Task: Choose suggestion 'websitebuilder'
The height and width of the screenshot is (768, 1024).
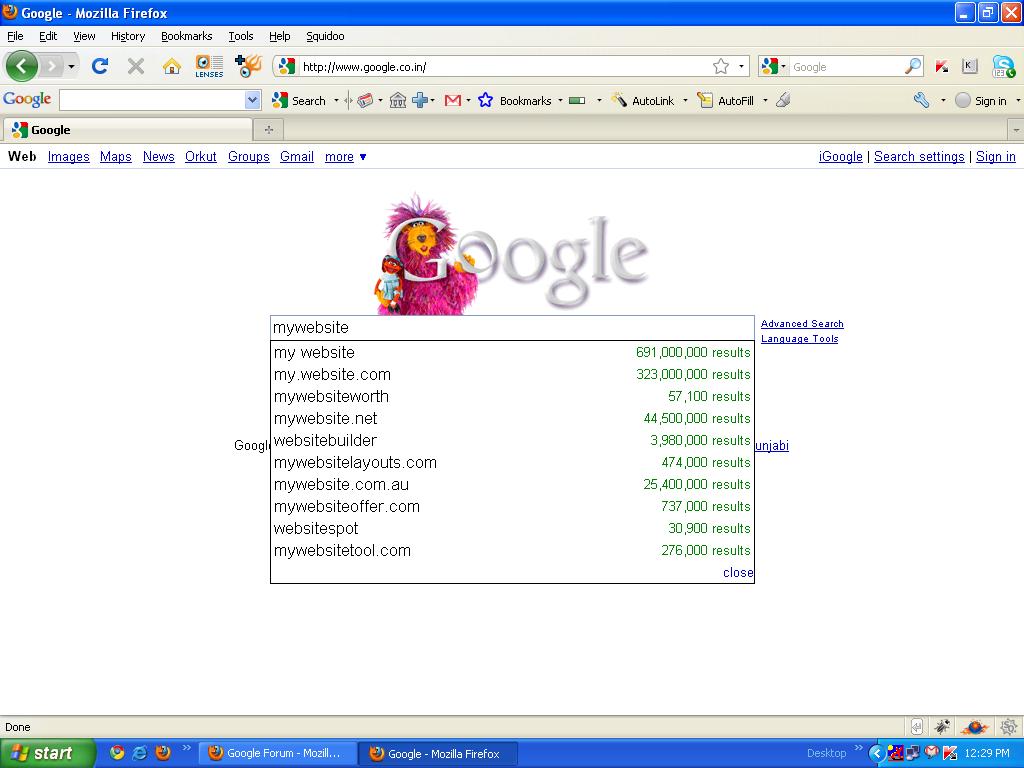Action: [x=513, y=440]
